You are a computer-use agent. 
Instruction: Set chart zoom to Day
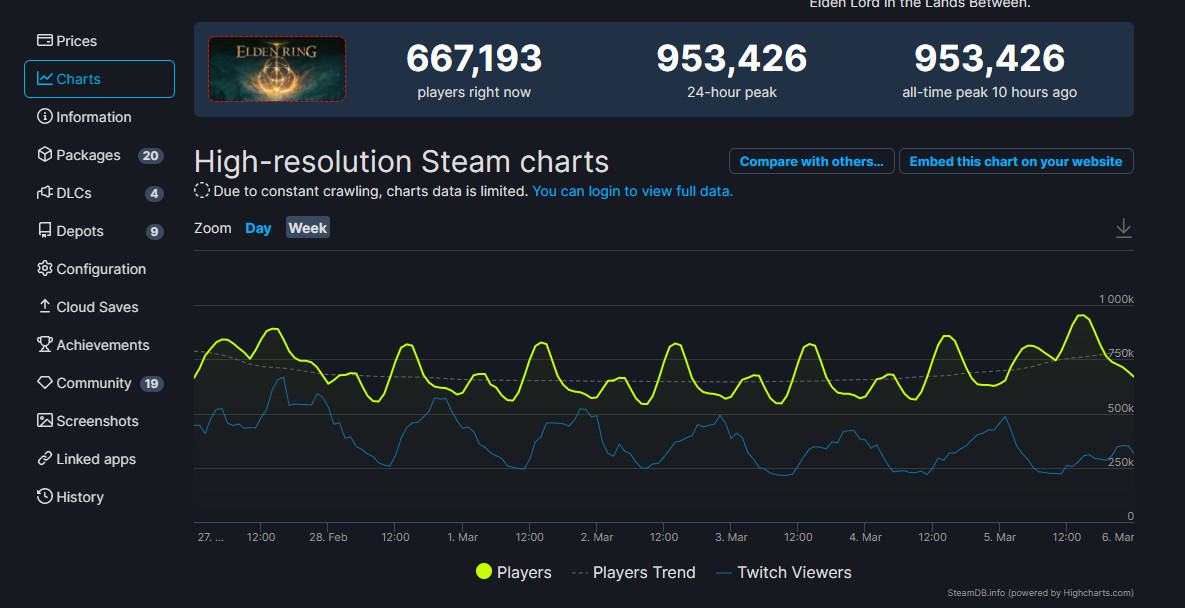tap(258, 228)
